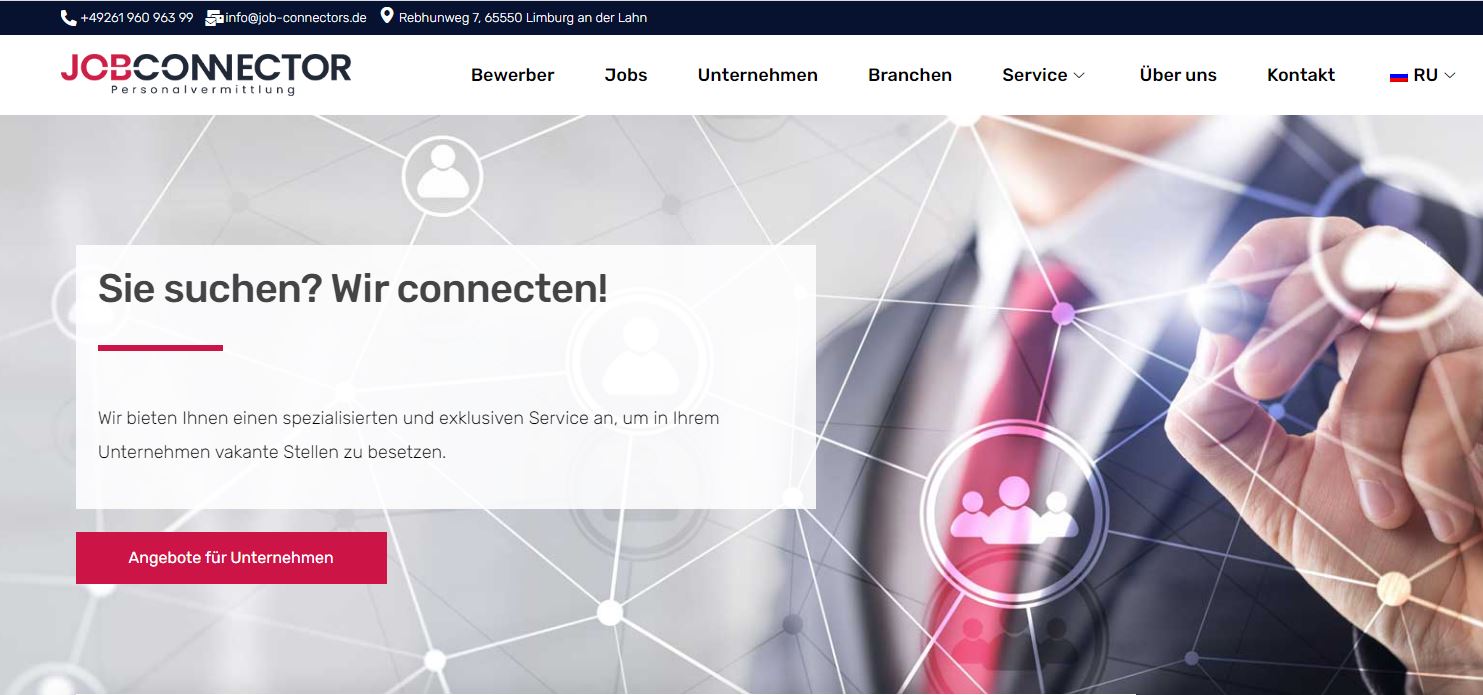
Task: Click the glowing group of people icon
Action: coord(1014,510)
